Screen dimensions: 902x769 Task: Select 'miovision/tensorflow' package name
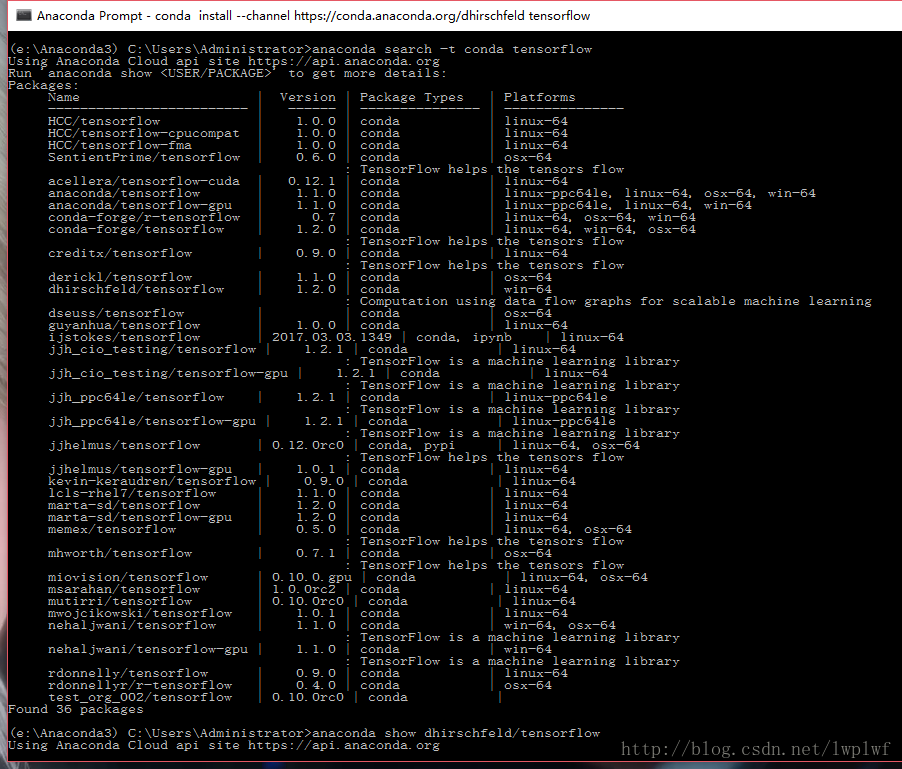(x=128, y=577)
